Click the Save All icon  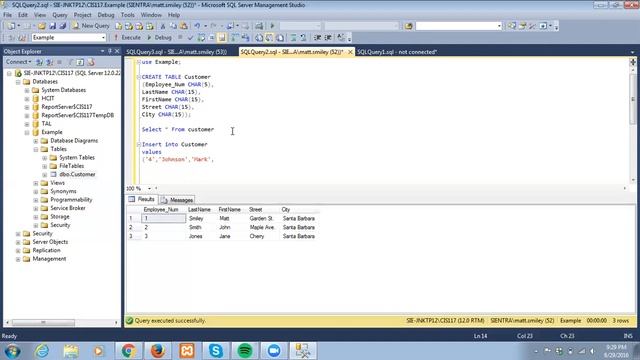tap(62, 26)
